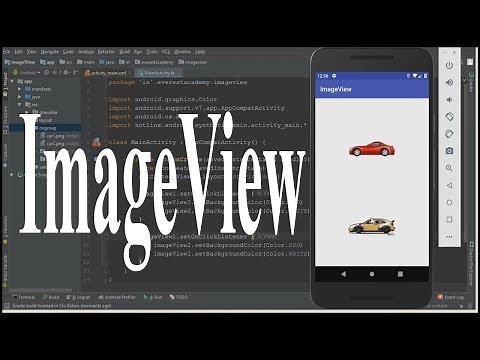Open the Device File Explorer side tab
Image resolution: width=480 pixels, height=360 pixels.
coord(471,264)
